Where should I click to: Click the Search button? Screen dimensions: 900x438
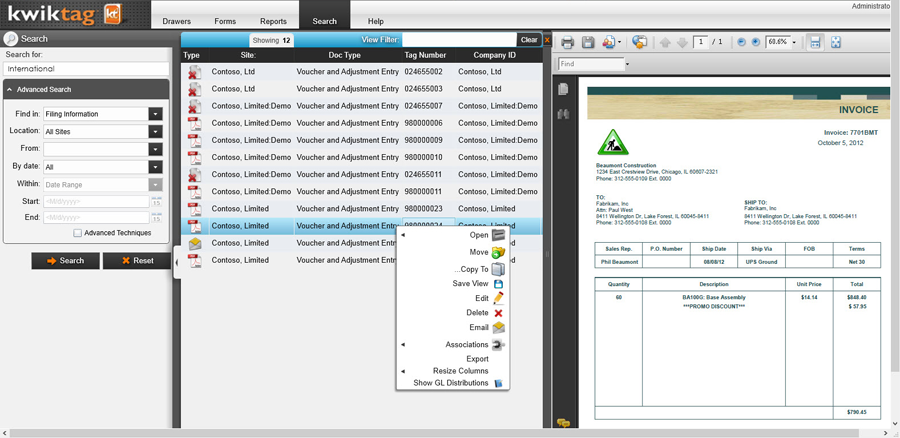coord(65,261)
